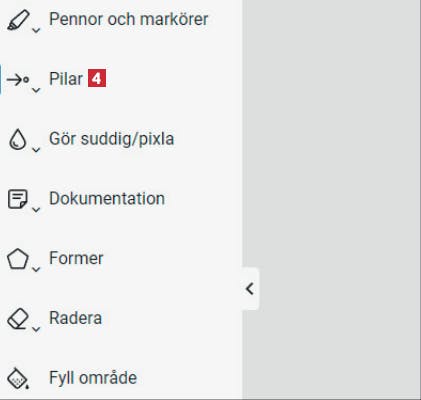Click the Fyll område text label

click(93, 378)
